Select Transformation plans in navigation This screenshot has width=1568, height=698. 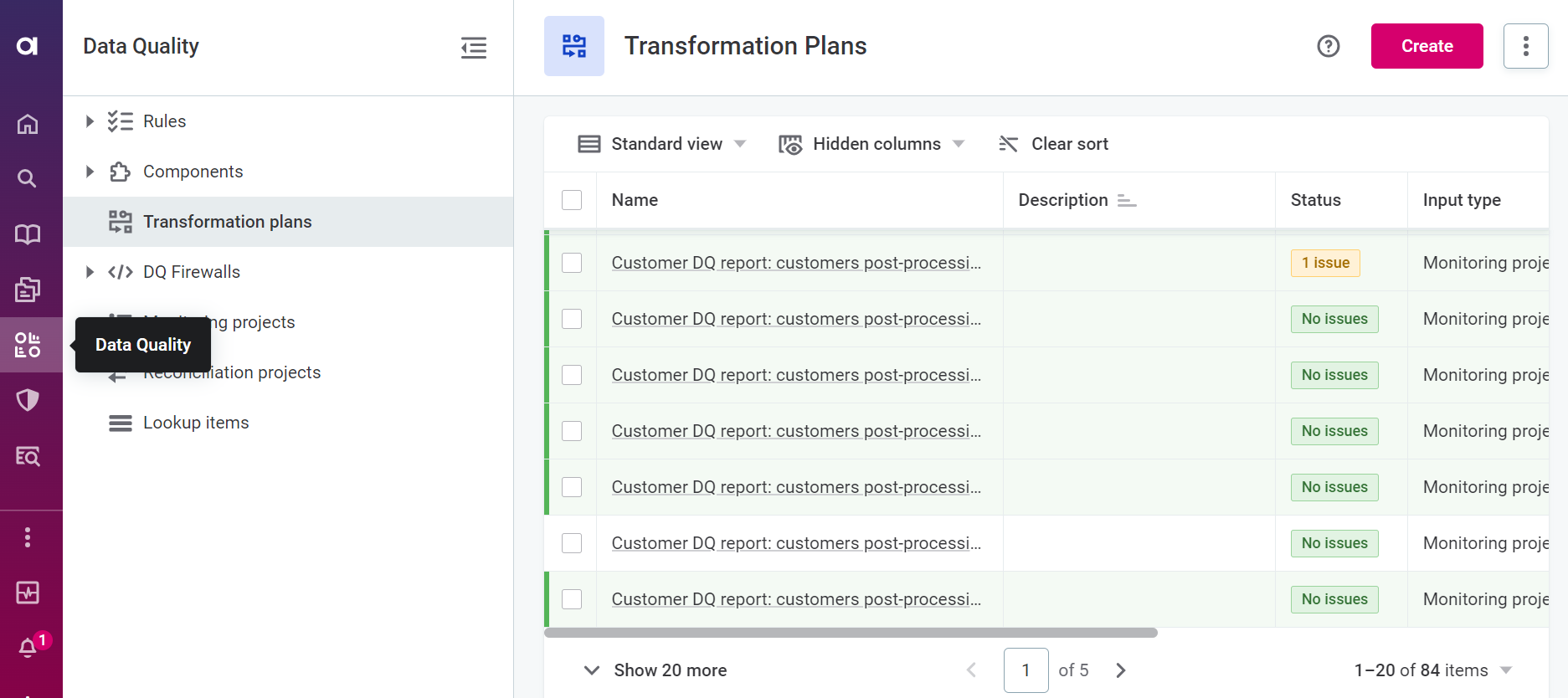(x=227, y=222)
